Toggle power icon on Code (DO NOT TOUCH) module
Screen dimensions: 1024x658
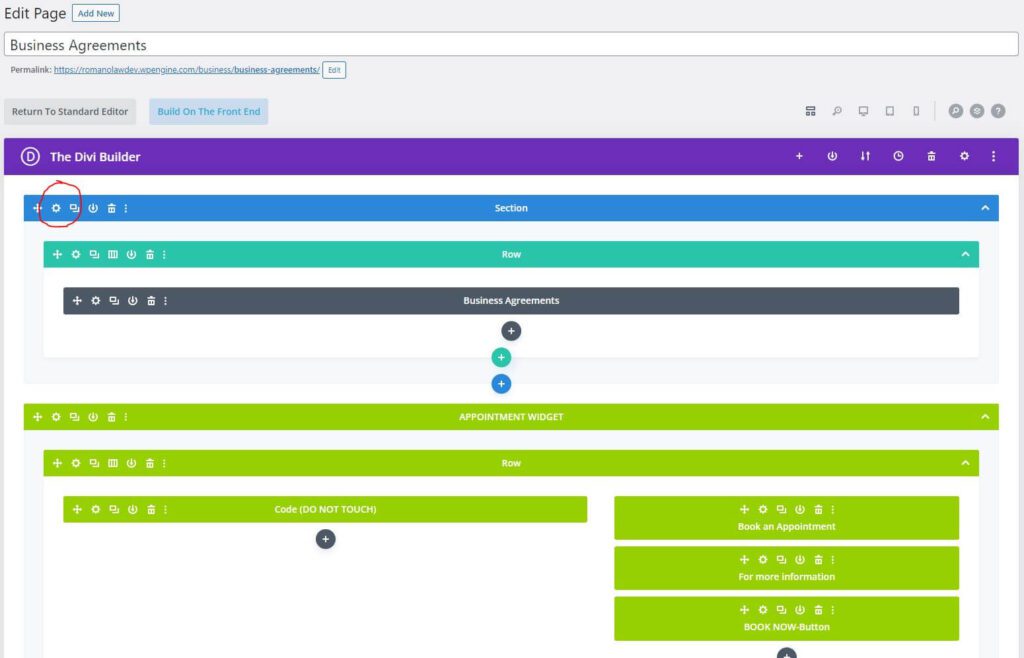coord(133,510)
